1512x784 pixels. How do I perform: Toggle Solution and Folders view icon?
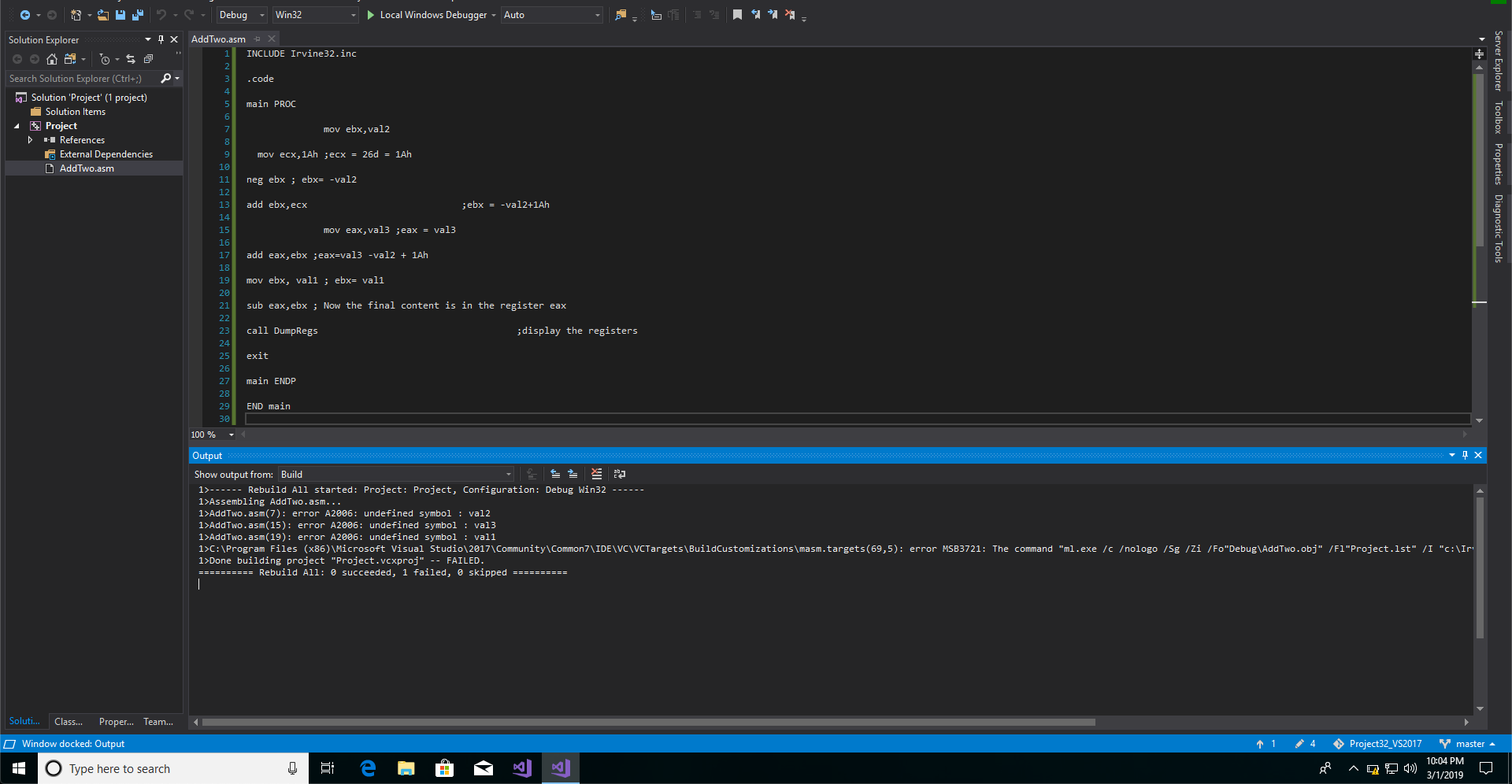tap(70, 59)
